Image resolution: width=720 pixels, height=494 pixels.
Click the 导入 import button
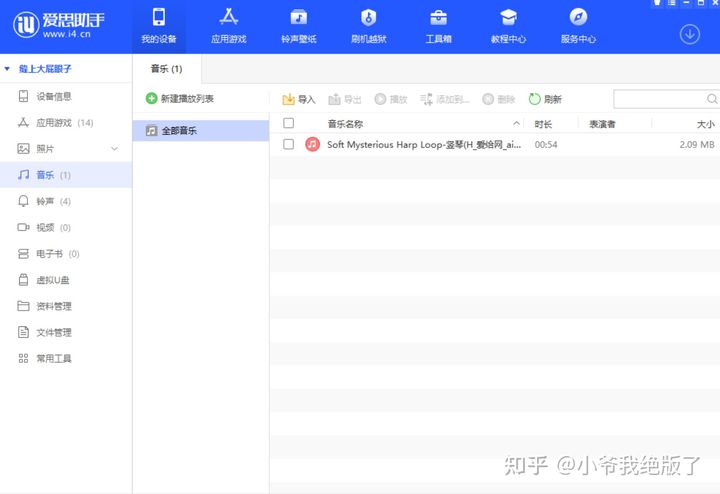coord(299,99)
